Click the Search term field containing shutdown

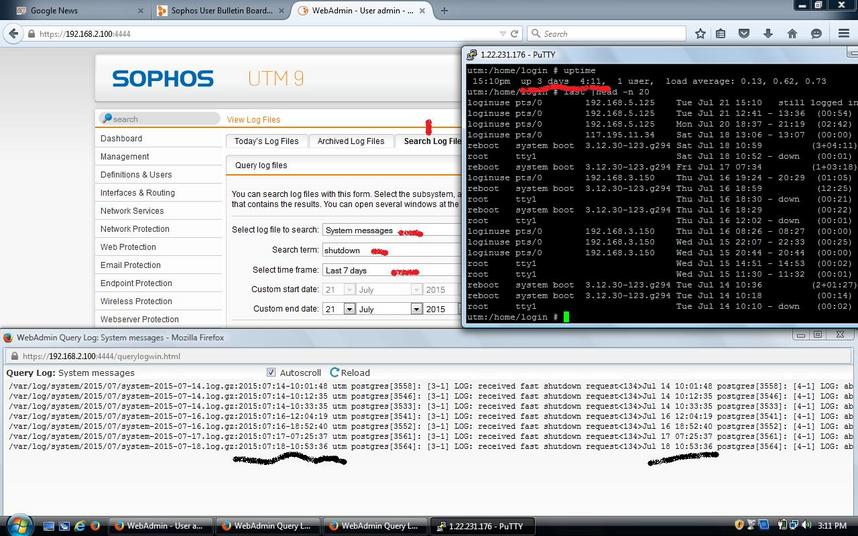click(x=392, y=250)
